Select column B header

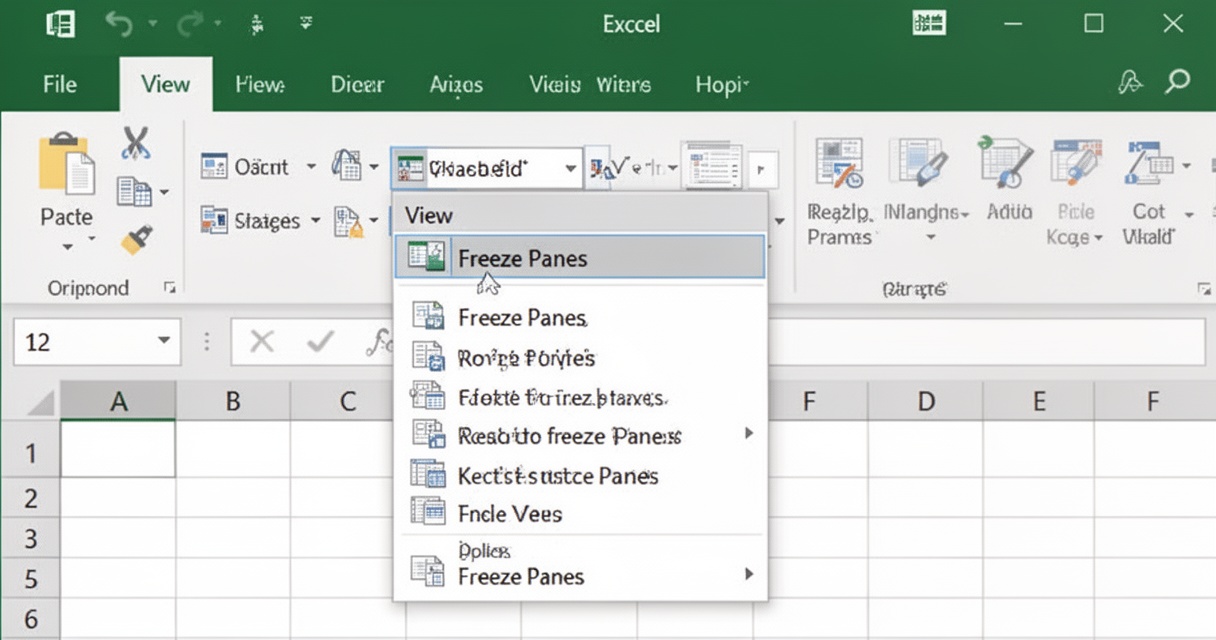tap(233, 401)
